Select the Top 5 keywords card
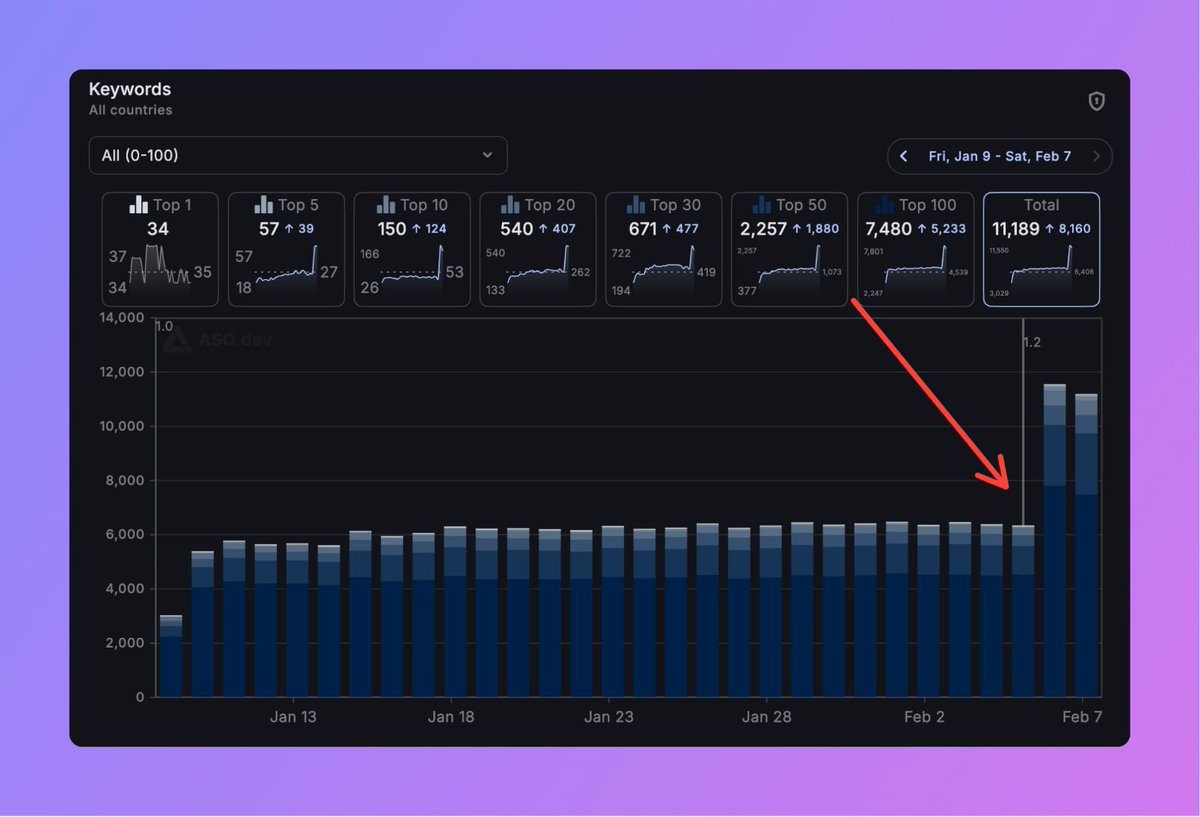Image resolution: width=1200 pixels, height=817 pixels. tap(286, 249)
